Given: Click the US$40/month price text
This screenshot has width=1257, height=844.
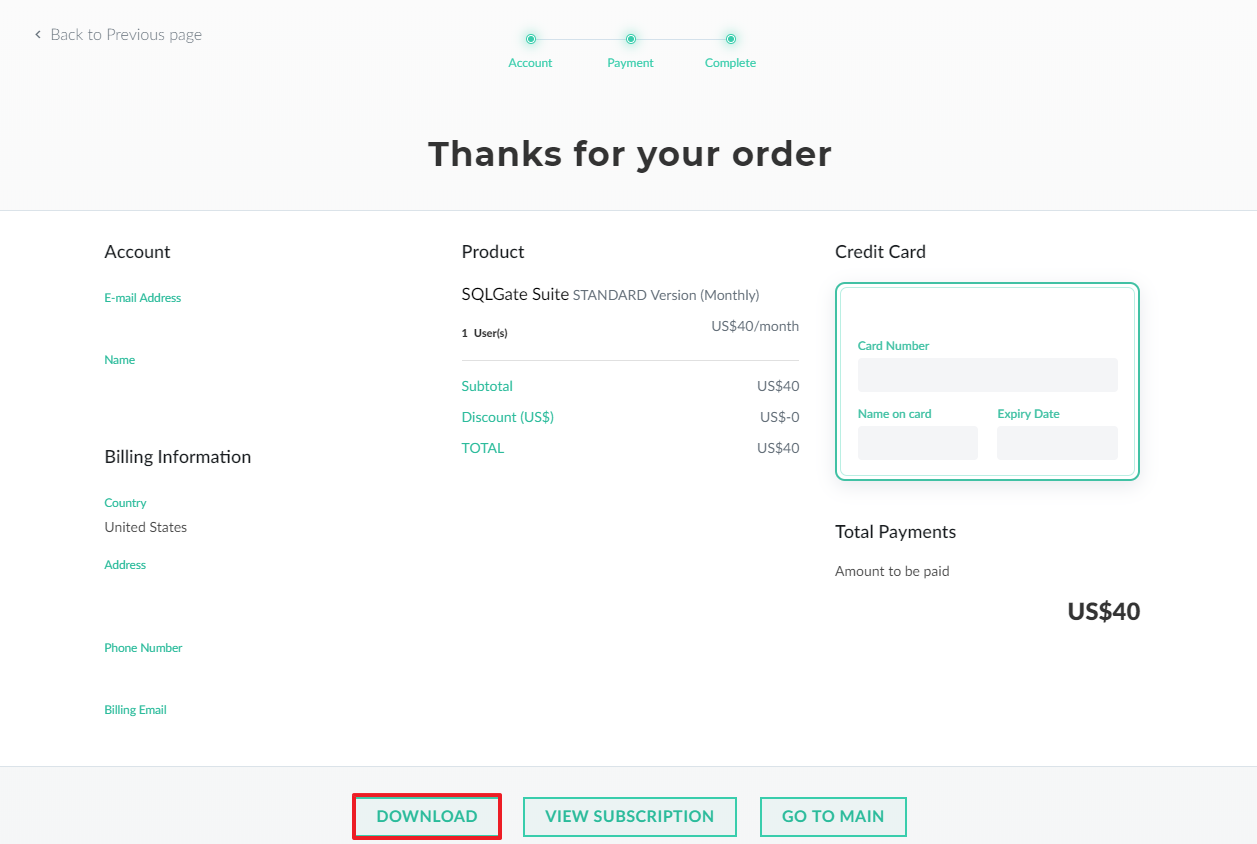Looking at the screenshot, I should 755,326.
